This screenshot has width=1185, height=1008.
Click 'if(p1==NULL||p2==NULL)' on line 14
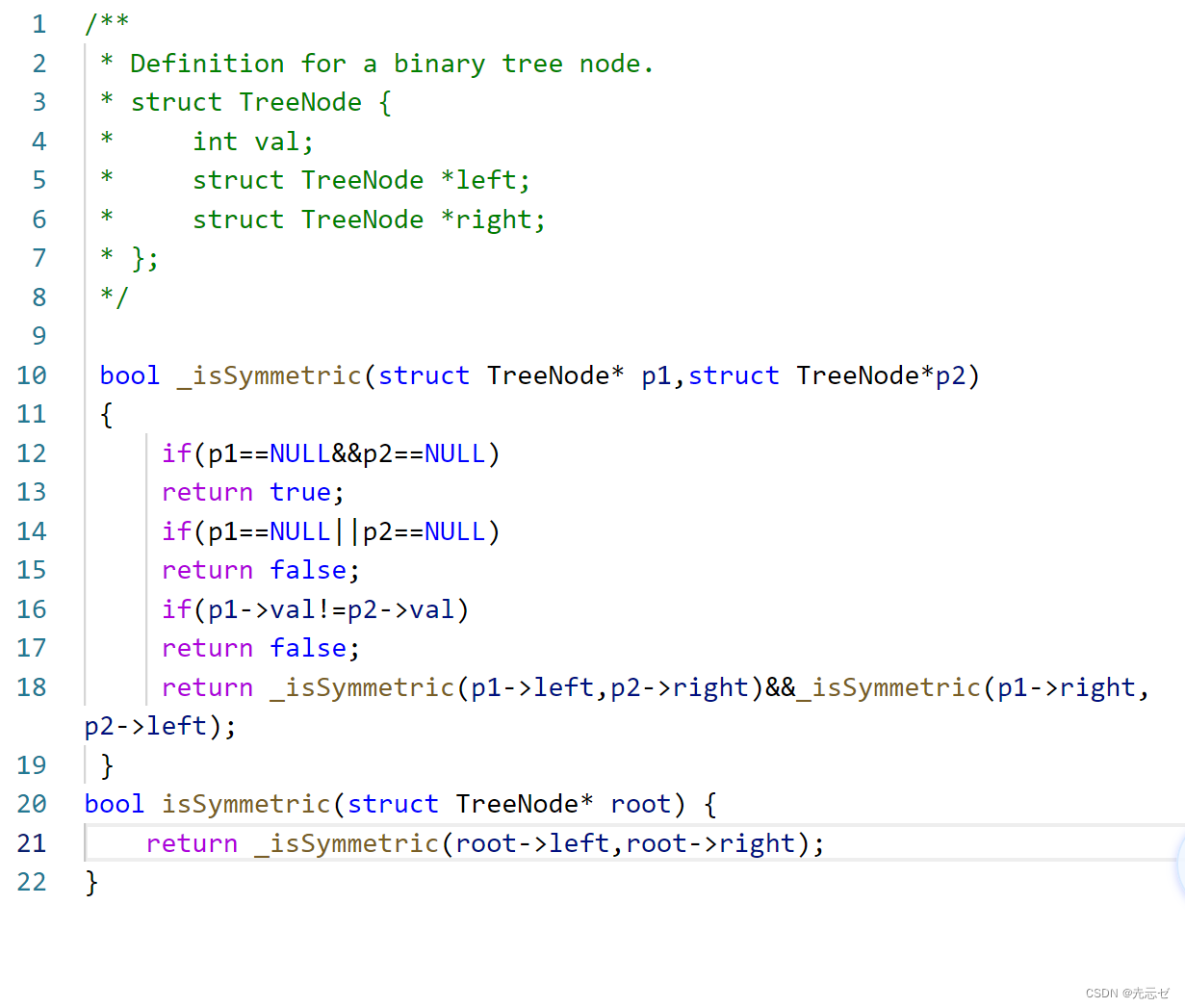pos(331,531)
